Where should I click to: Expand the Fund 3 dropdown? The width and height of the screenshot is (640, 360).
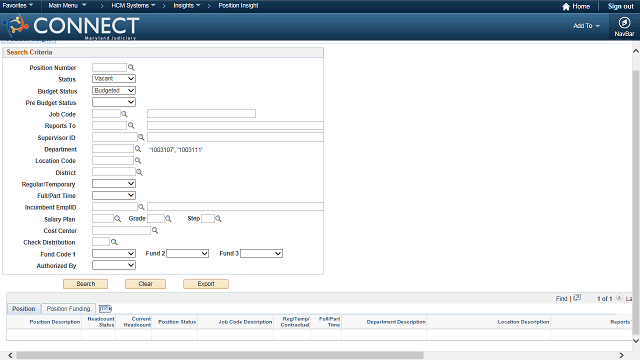pyautogui.click(x=262, y=253)
